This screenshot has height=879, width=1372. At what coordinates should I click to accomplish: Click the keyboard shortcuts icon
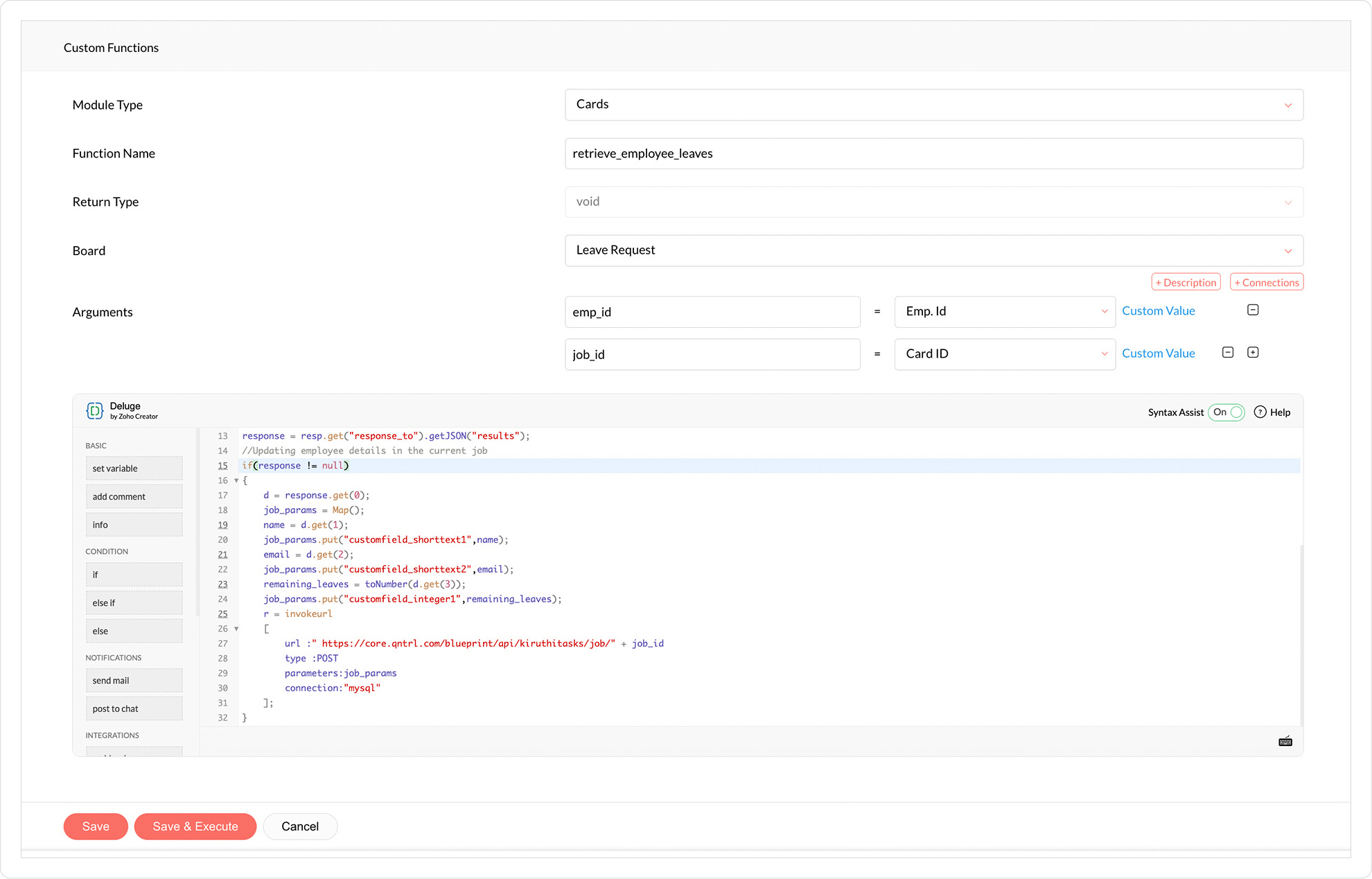coord(1285,742)
